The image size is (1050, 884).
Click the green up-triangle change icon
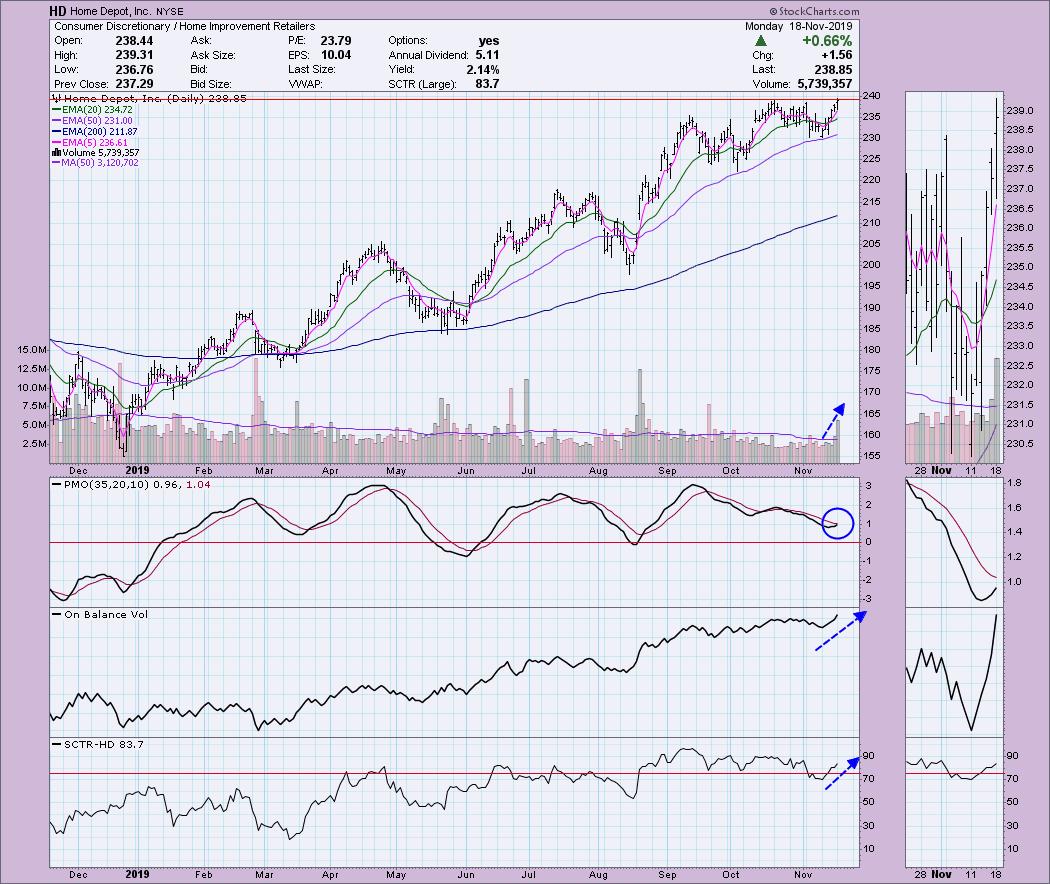tap(761, 41)
